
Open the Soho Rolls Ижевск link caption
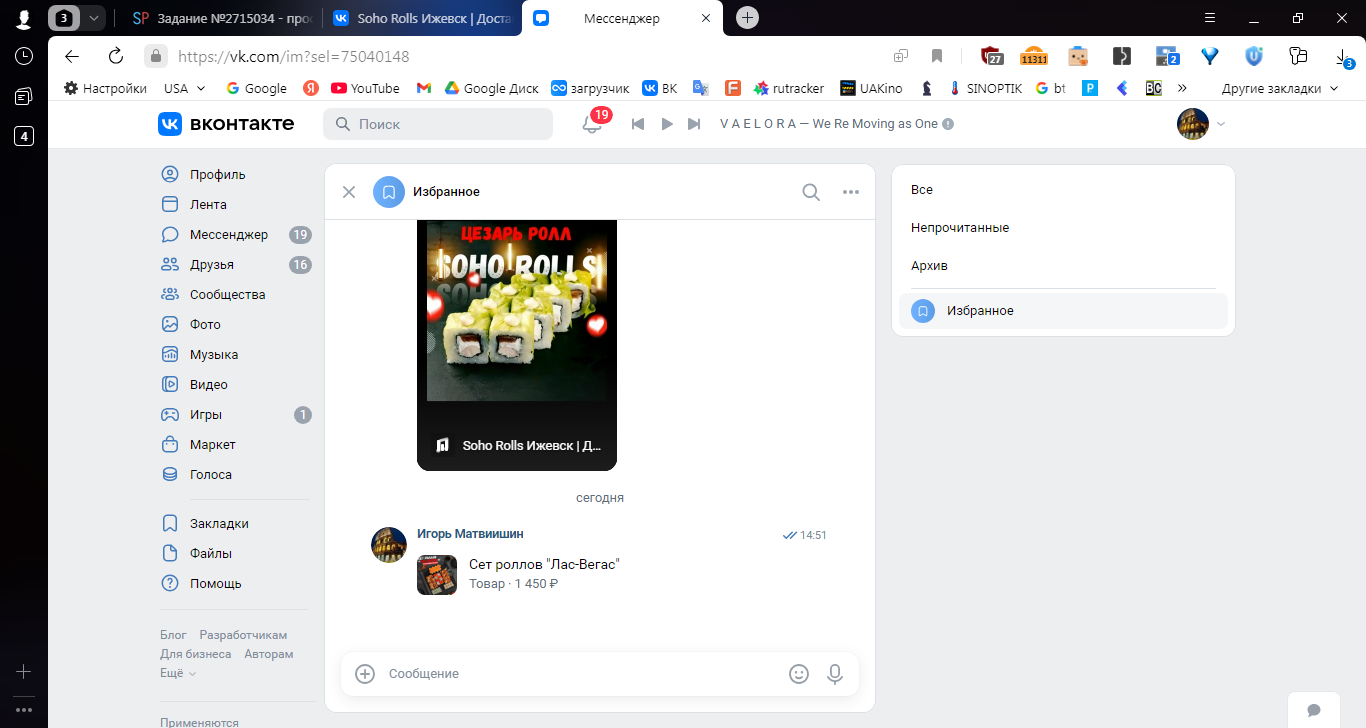point(532,445)
